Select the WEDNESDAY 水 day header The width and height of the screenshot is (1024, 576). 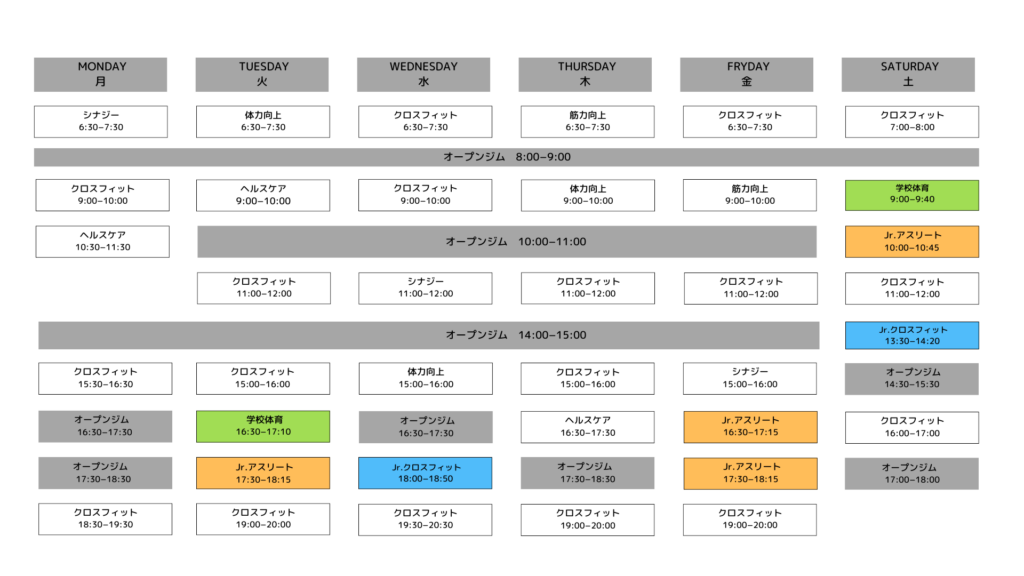coord(423,74)
